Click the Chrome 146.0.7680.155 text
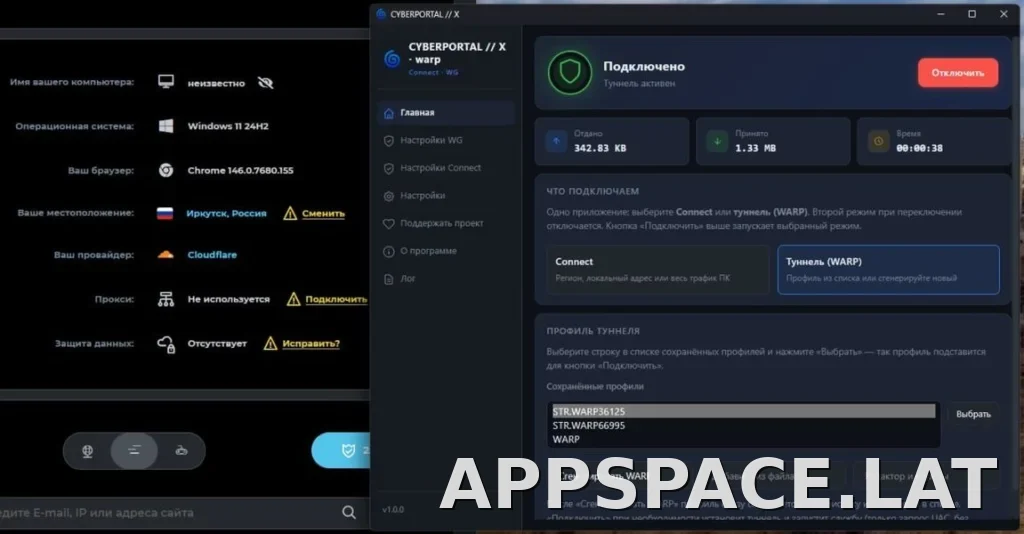 click(x=240, y=170)
